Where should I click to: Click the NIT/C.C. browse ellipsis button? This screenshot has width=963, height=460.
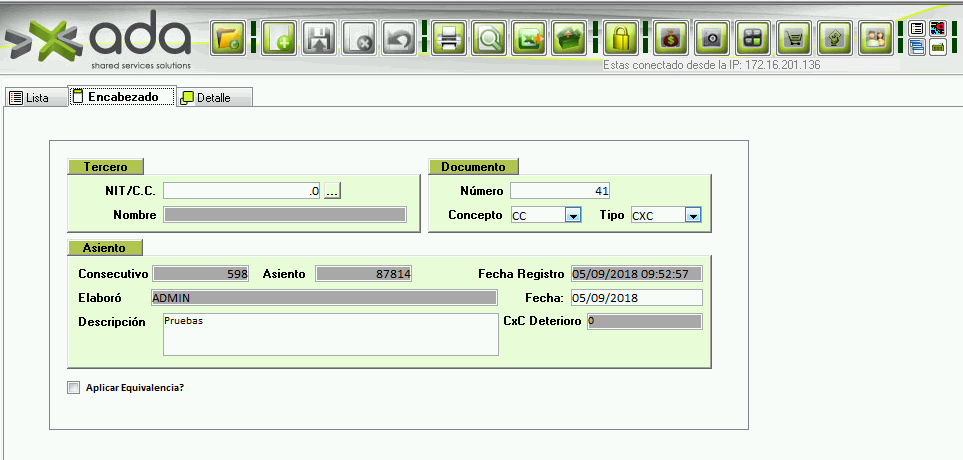[x=332, y=191]
